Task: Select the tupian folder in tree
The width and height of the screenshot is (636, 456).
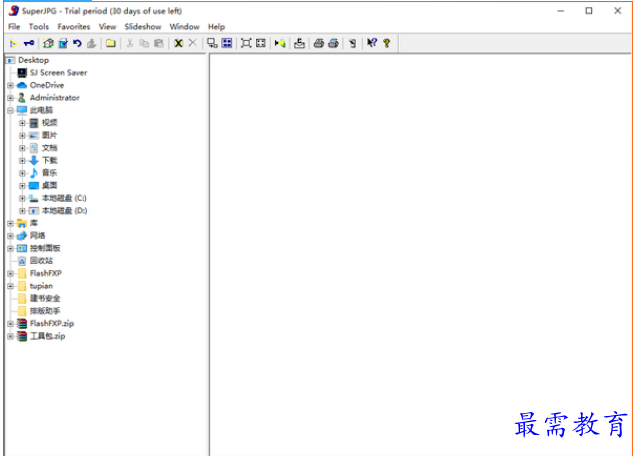Action: [x=41, y=286]
